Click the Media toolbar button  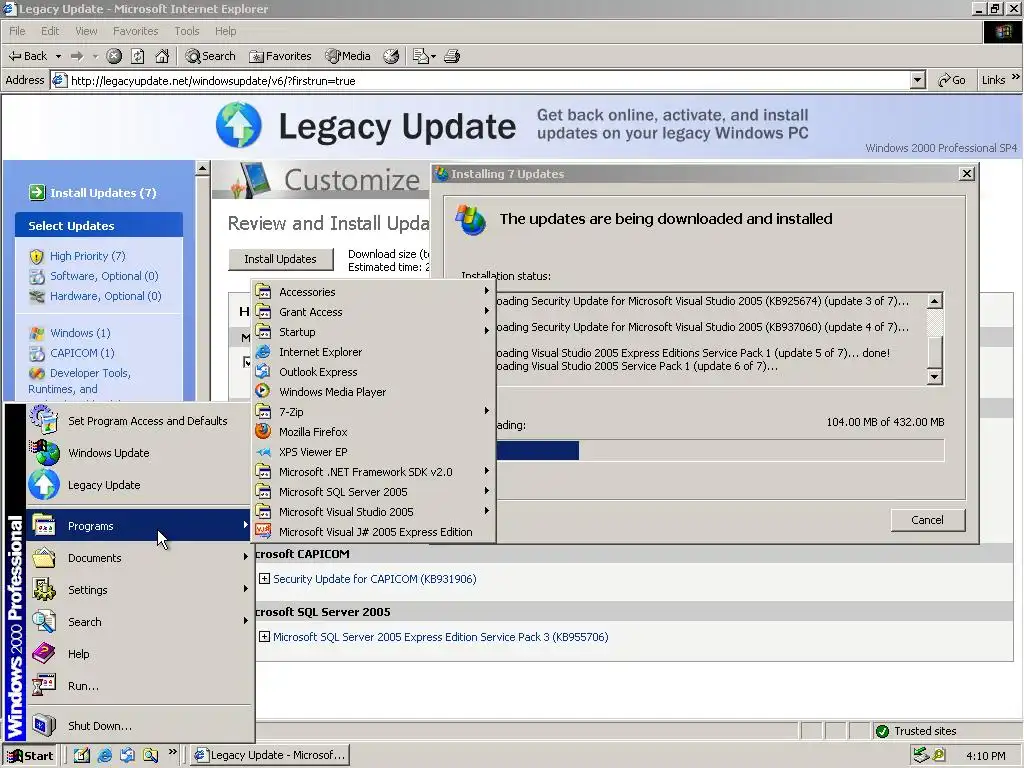coord(348,56)
